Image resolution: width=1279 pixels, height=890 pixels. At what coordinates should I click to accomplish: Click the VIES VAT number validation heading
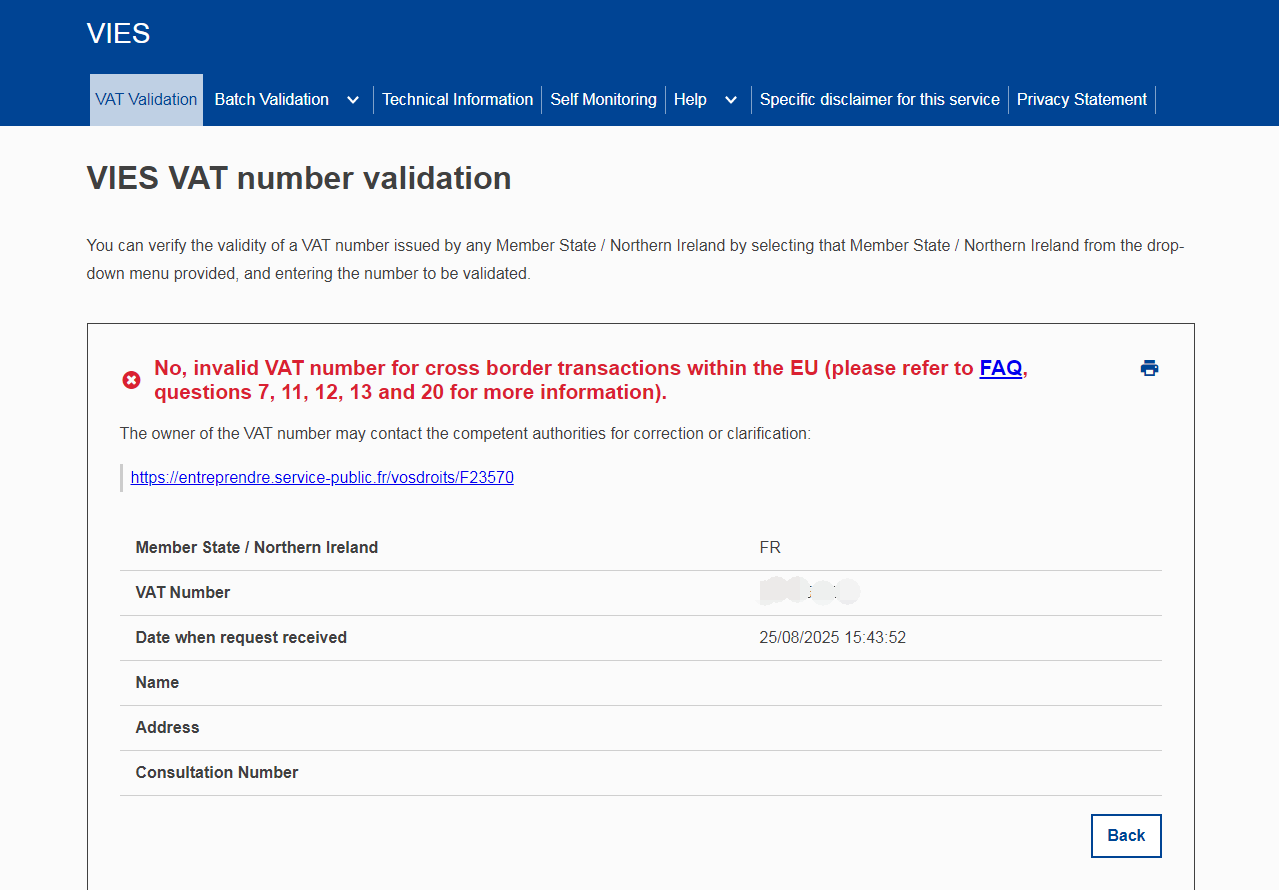click(x=299, y=178)
